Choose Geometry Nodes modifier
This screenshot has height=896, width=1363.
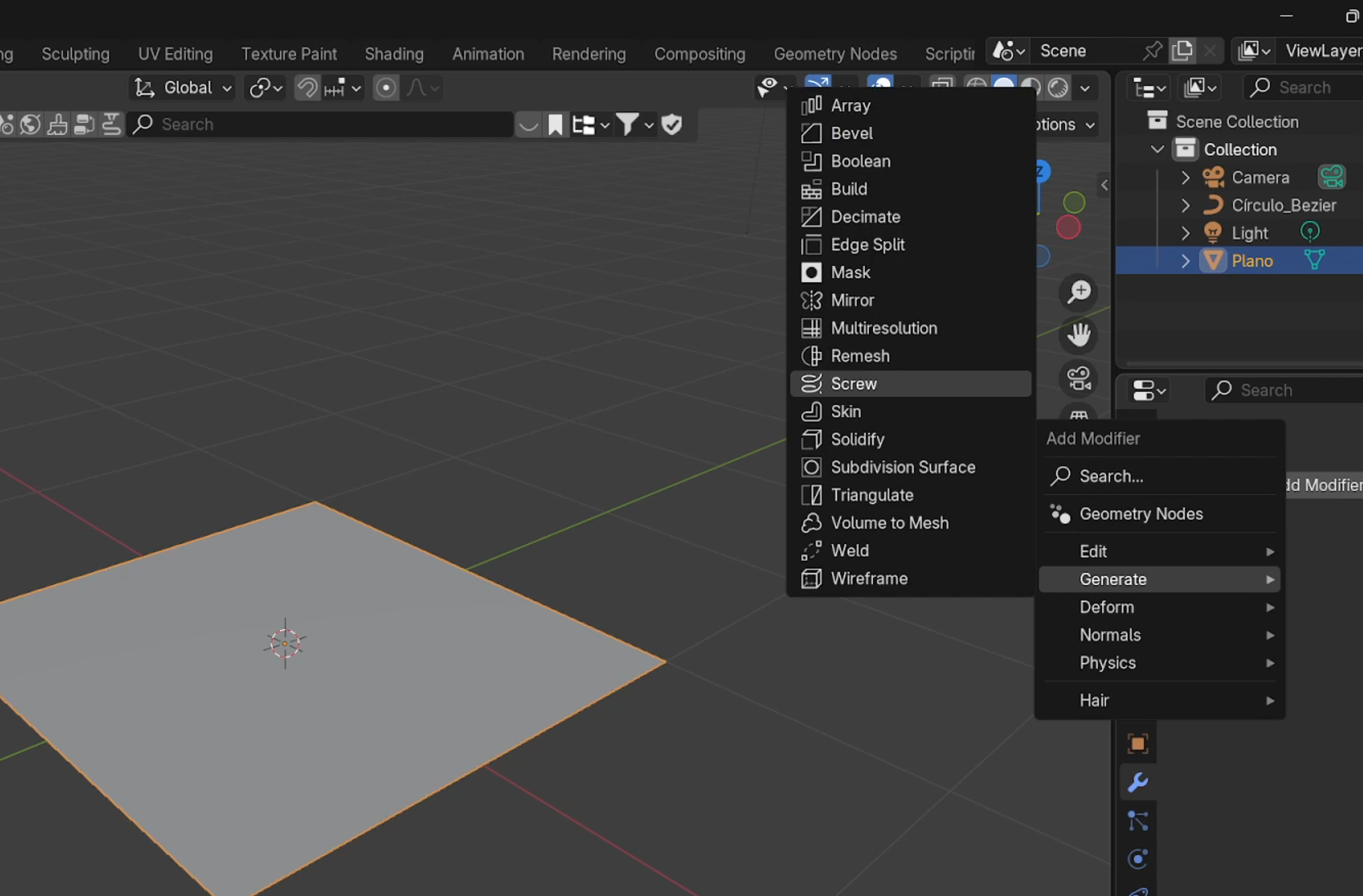point(1159,514)
